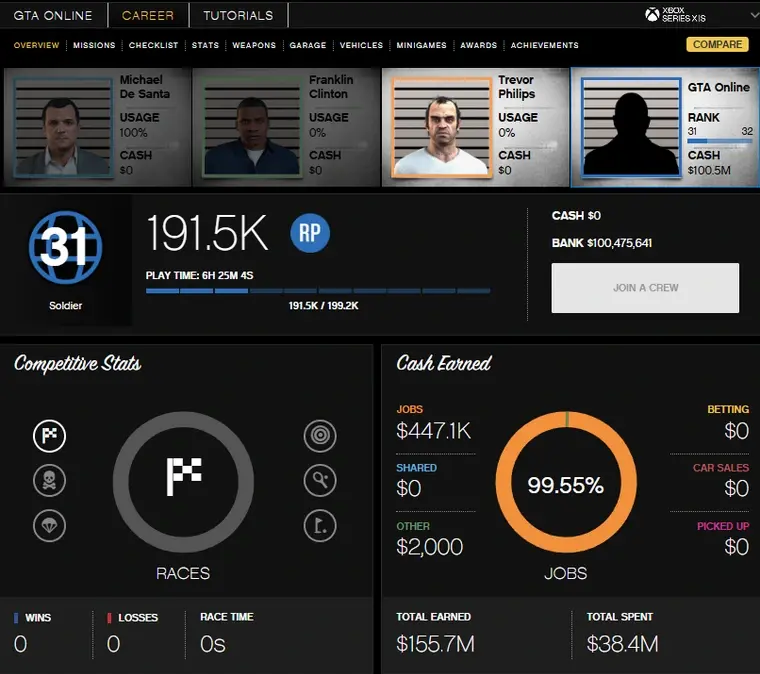Switch to the Missions section

click(94, 45)
